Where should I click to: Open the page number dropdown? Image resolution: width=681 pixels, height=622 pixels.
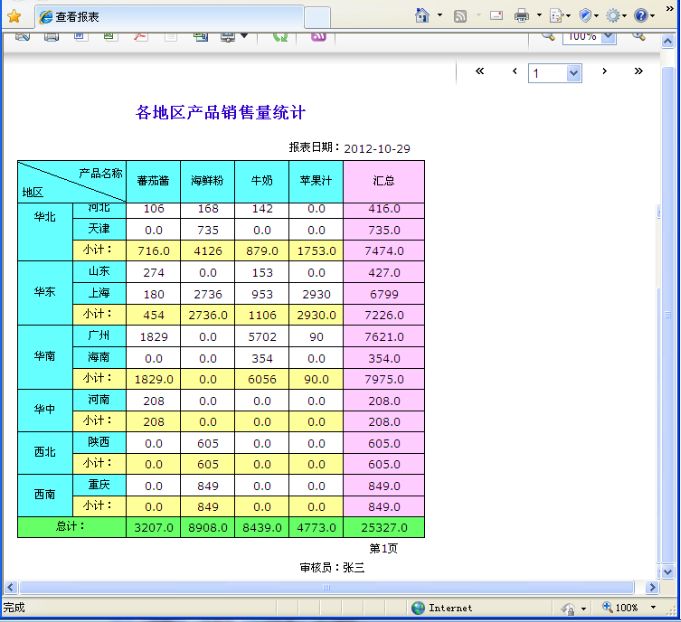click(x=574, y=73)
